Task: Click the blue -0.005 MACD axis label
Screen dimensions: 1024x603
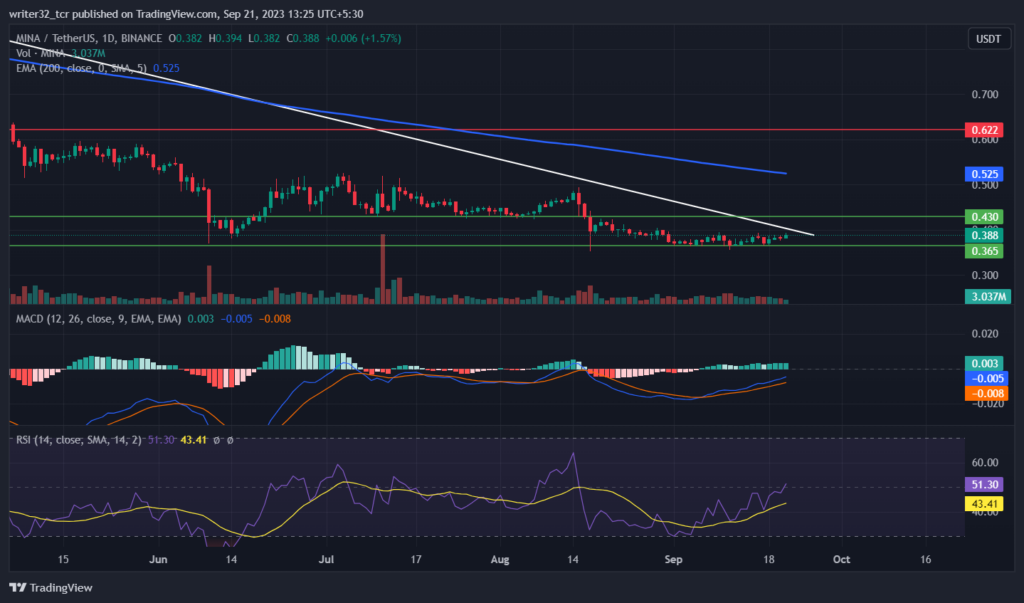Action: (986, 378)
